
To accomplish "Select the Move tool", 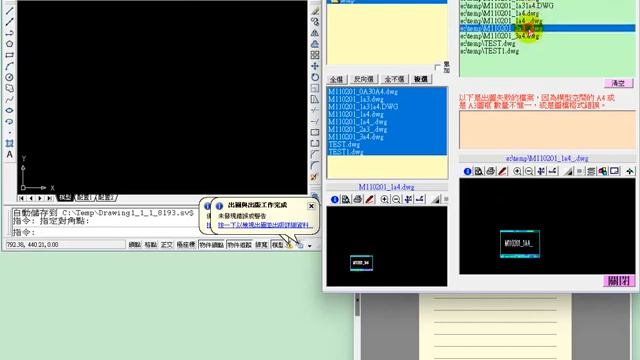I will [x=315, y=66].
